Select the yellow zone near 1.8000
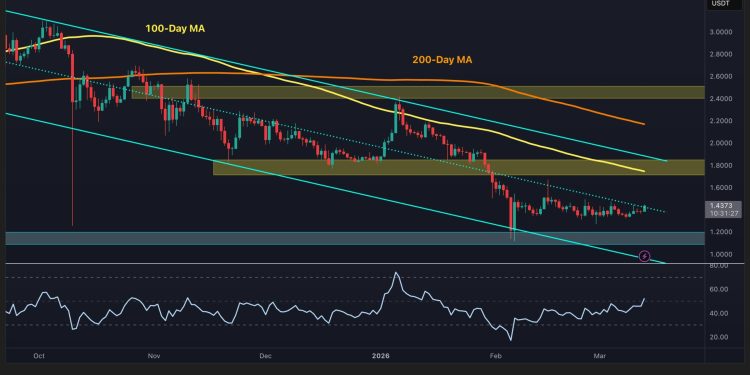 [458, 167]
